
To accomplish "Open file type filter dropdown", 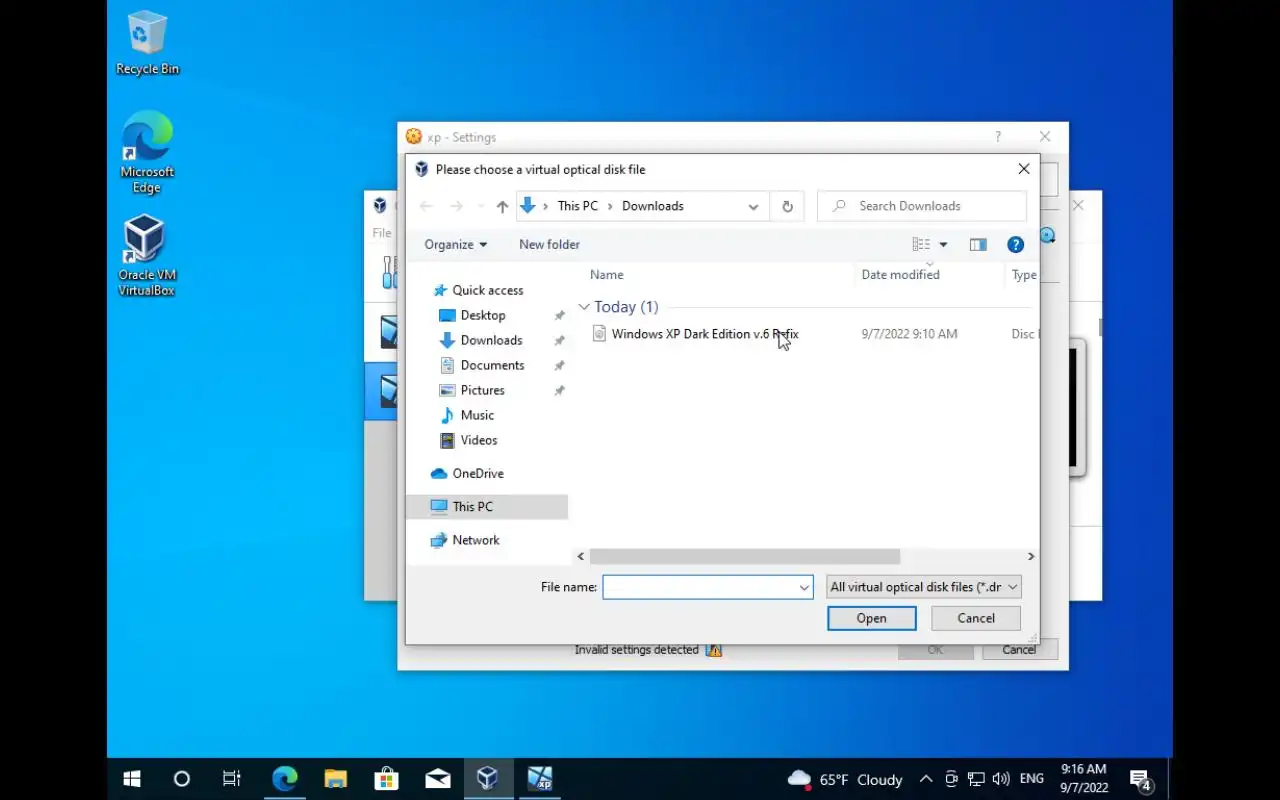I will click(924, 587).
